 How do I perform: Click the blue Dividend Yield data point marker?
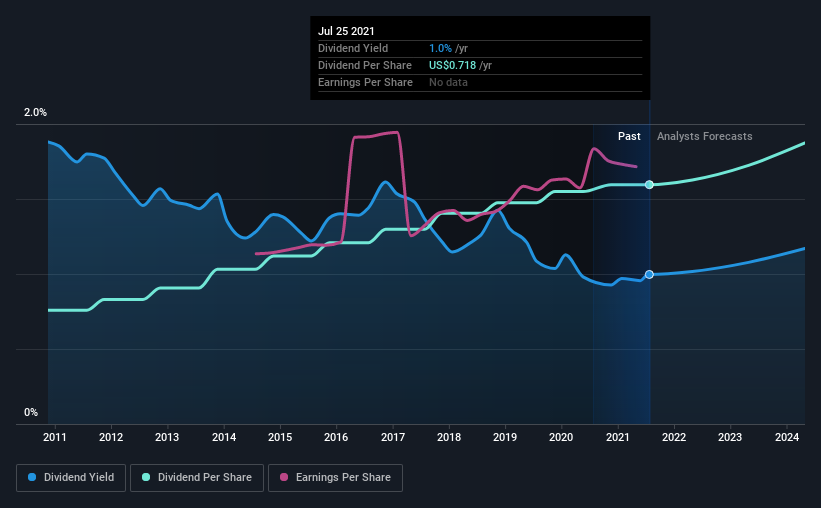650,274
